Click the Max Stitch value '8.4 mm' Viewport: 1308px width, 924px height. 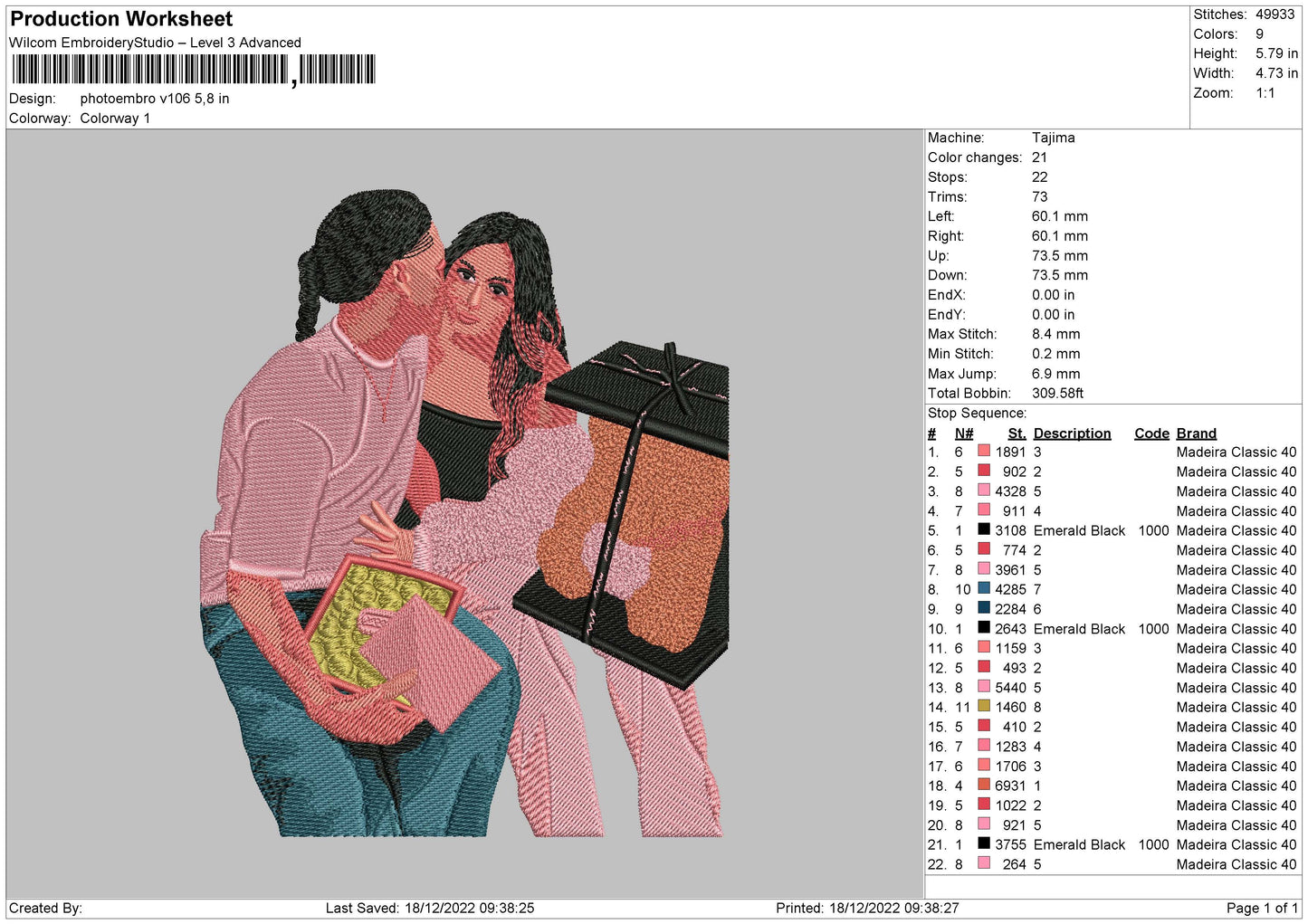[x=1056, y=334]
